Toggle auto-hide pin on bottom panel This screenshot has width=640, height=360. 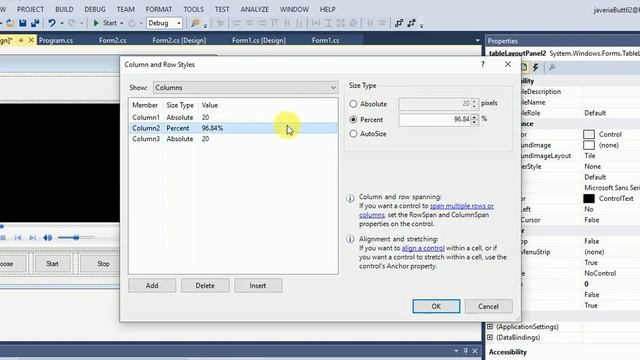point(466,351)
